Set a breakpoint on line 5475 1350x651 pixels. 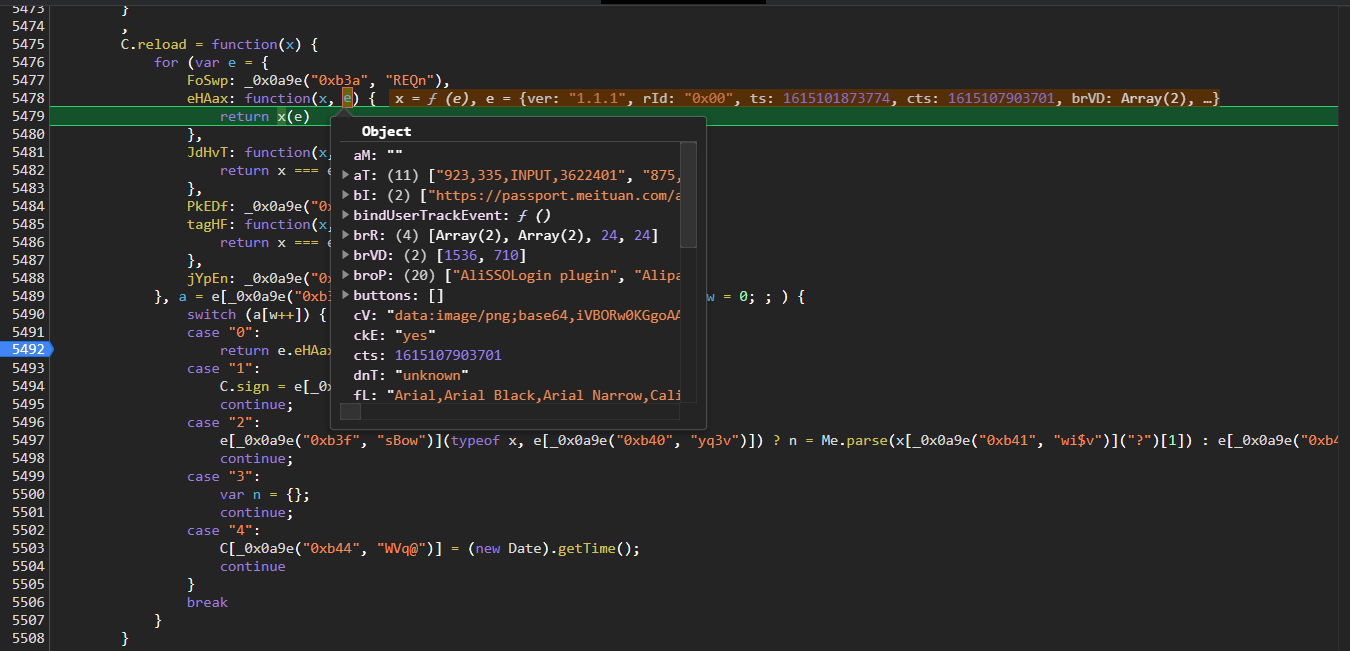pyautogui.click(x=27, y=44)
